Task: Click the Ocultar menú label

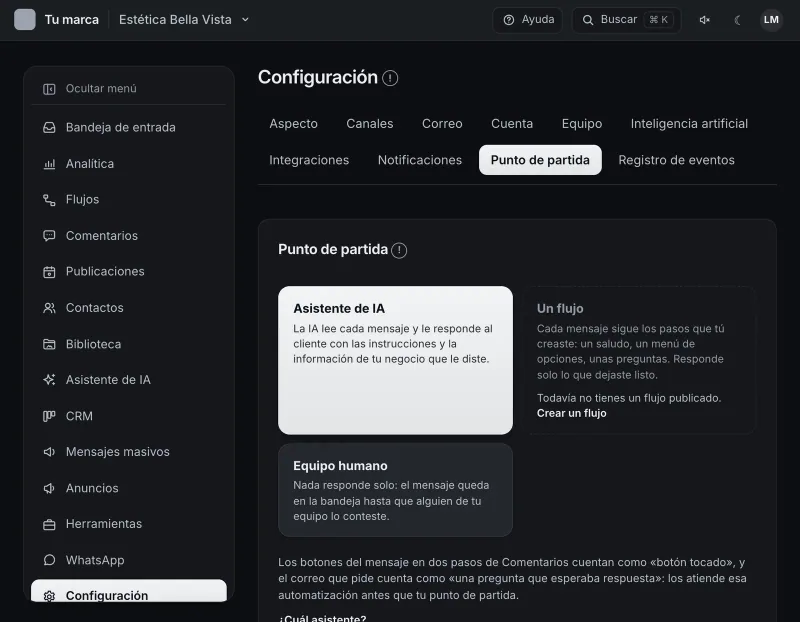Action: pyautogui.click(x=101, y=89)
